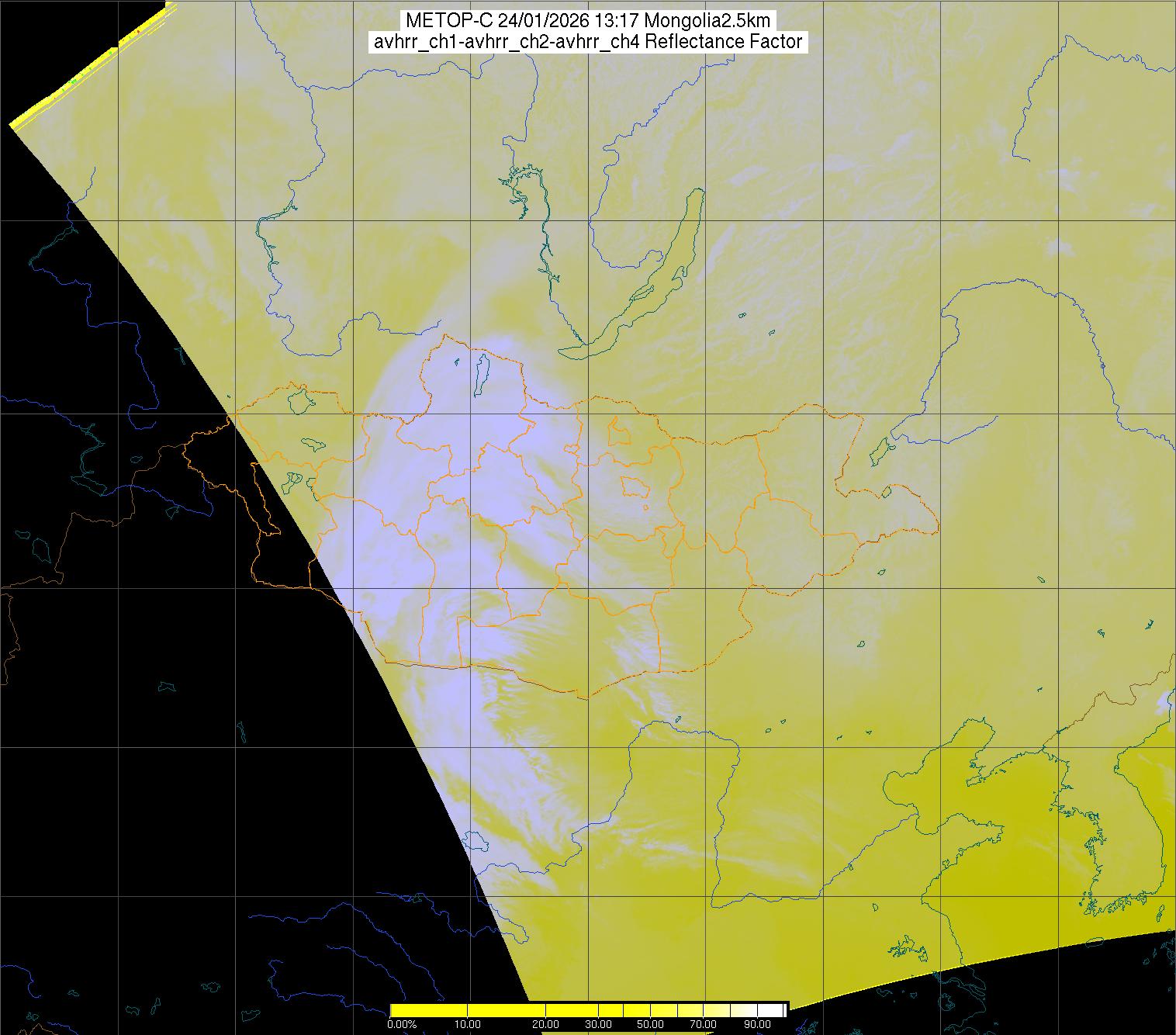1176x1035 pixels.
Task: Select the 20.00 legend tick label
Action: [545, 1024]
